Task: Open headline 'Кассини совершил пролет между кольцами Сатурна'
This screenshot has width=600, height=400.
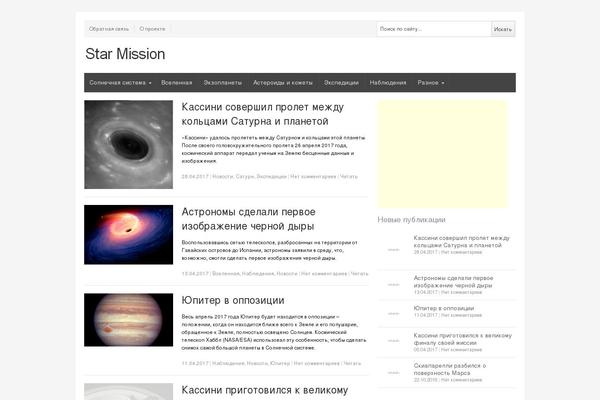Action: (262, 114)
